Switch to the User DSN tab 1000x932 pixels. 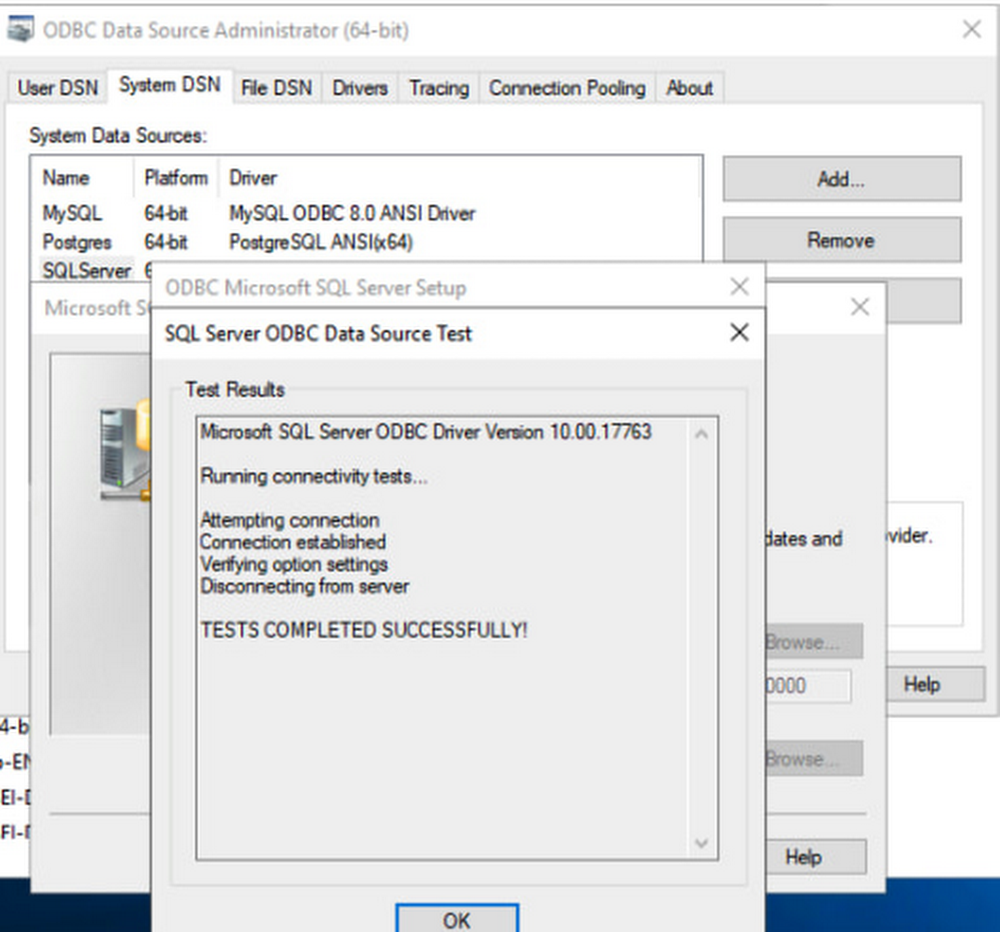click(x=58, y=88)
